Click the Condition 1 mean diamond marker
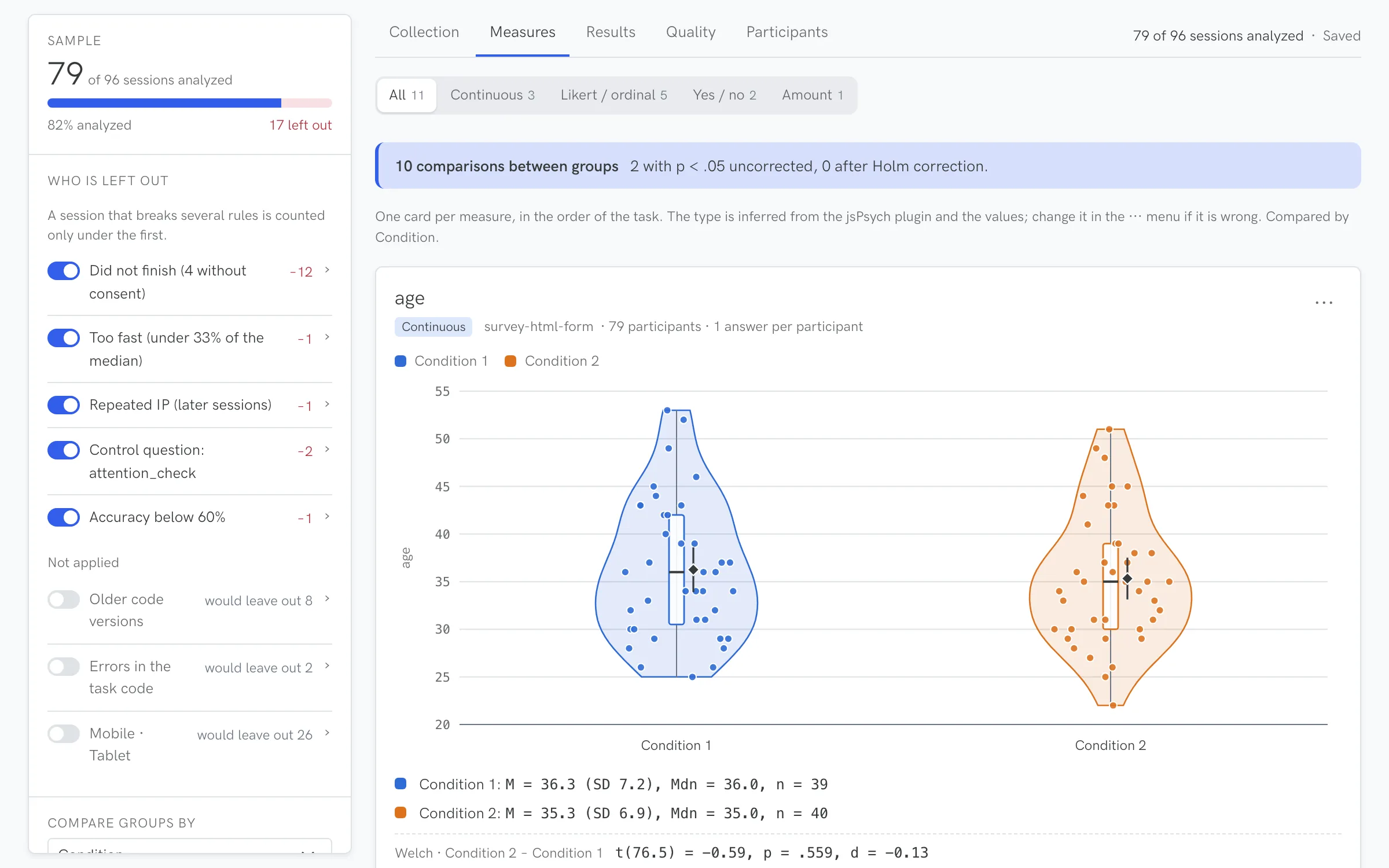 [x=693, y=570]
